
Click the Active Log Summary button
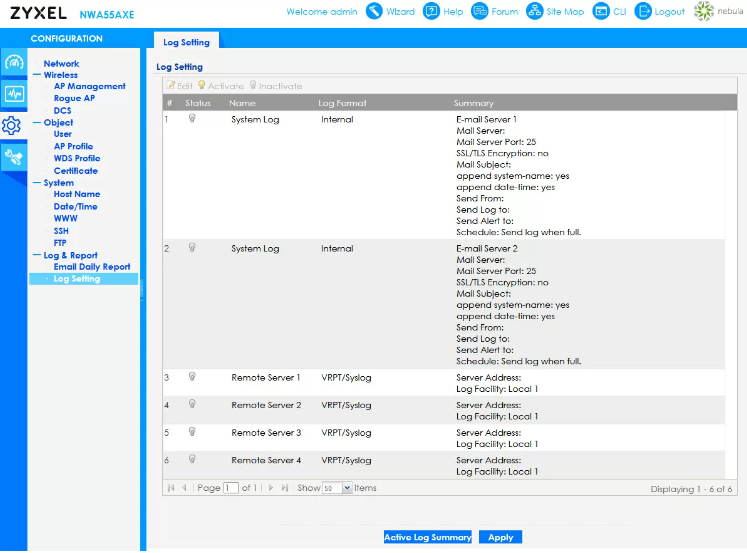[427, 537]
